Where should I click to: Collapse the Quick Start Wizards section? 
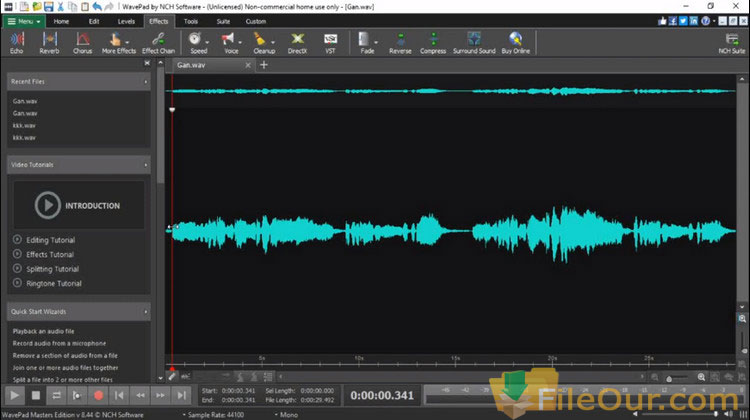[146, 311]
